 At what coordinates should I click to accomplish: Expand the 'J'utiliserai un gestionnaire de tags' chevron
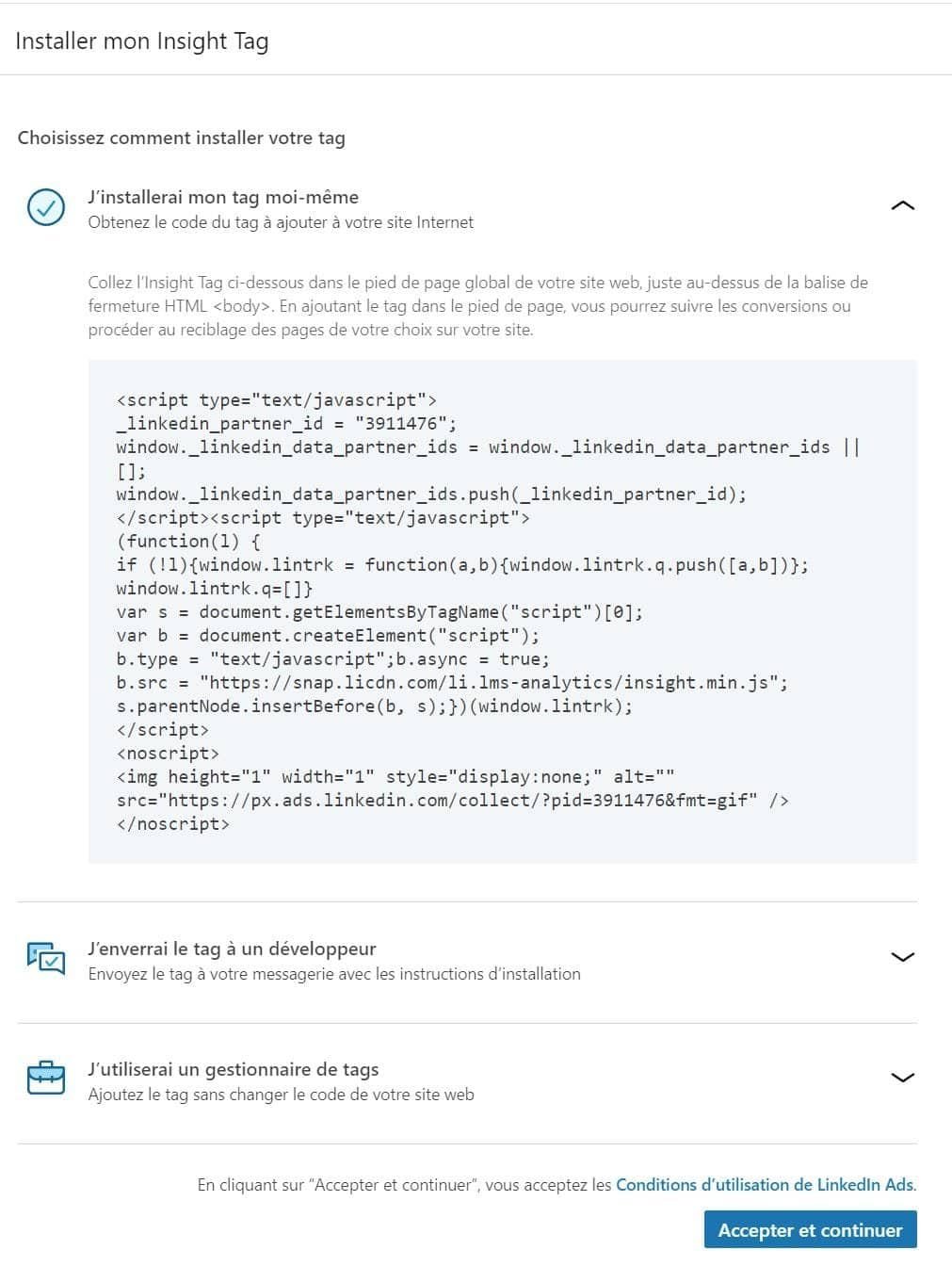902,1078
